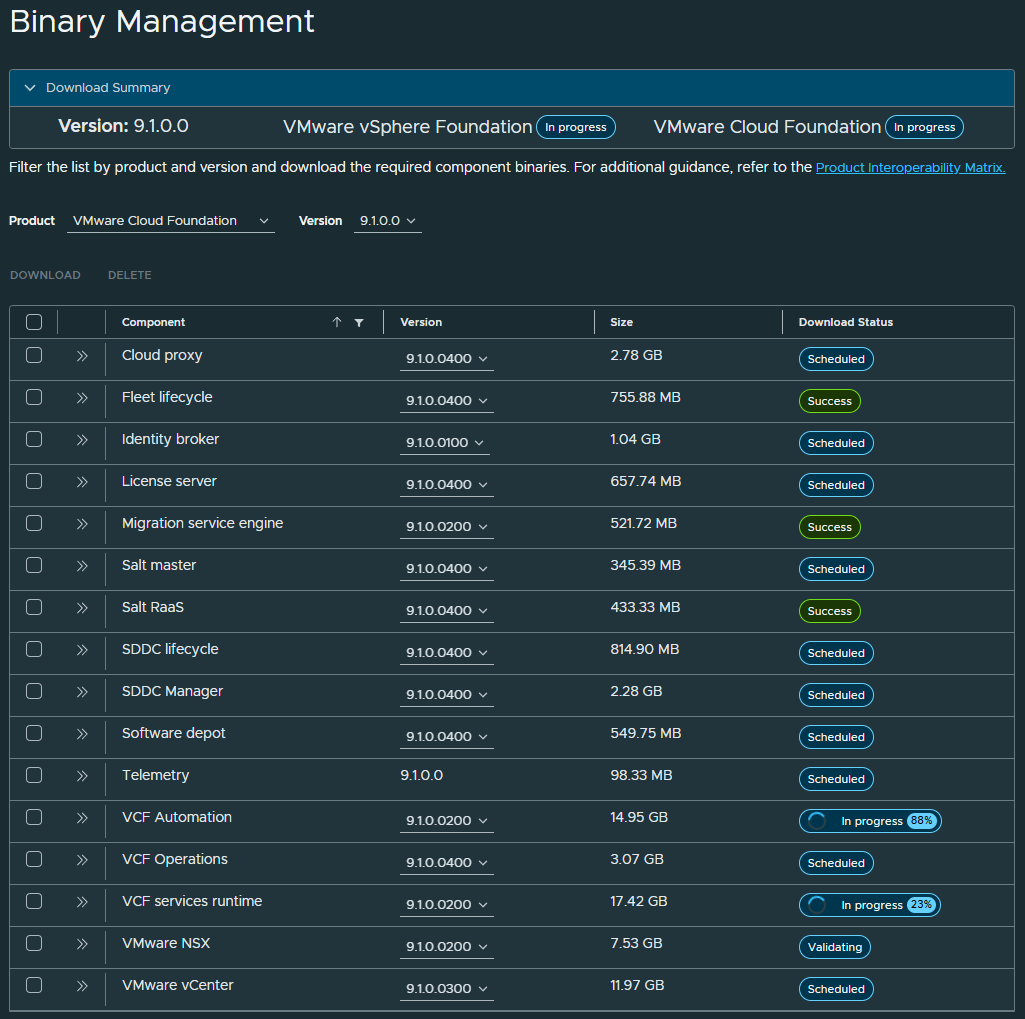1025x1019 pixels.
Task: Click VMware NSX Validating status badge
Action: pyautogui.click(x=835, y=947)
